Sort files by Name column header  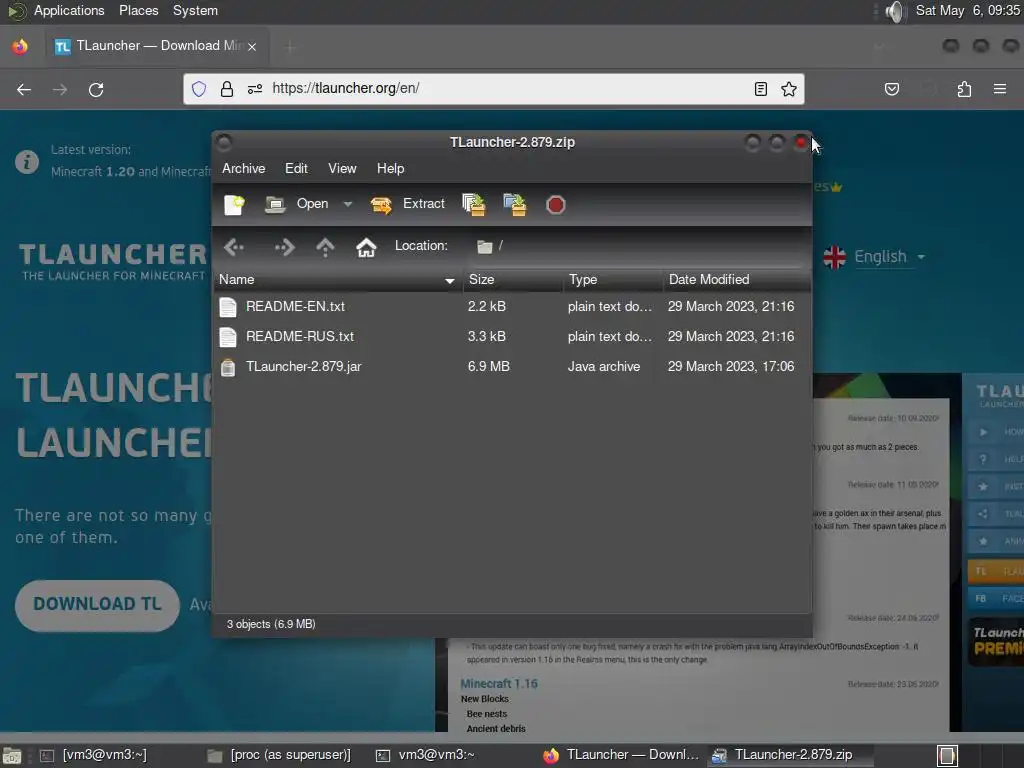[x=338, y=280]
